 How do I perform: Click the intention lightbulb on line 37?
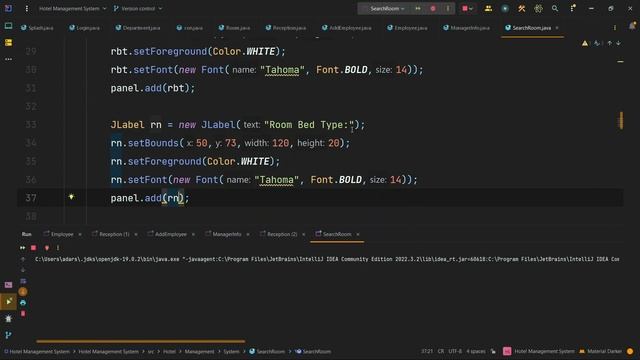pyautogui.click(x=71, y=197)
